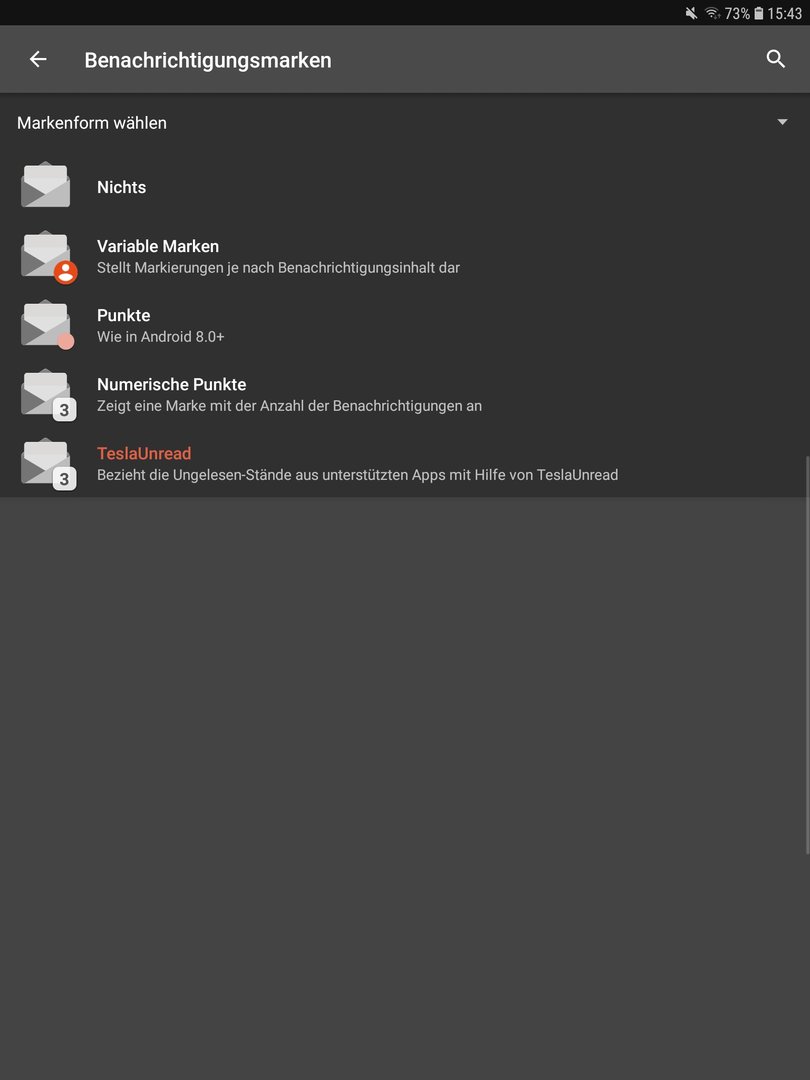This screenshot has height=1080, width=810.
Task: Select Punkte badge style
Action: coord(405,325)
